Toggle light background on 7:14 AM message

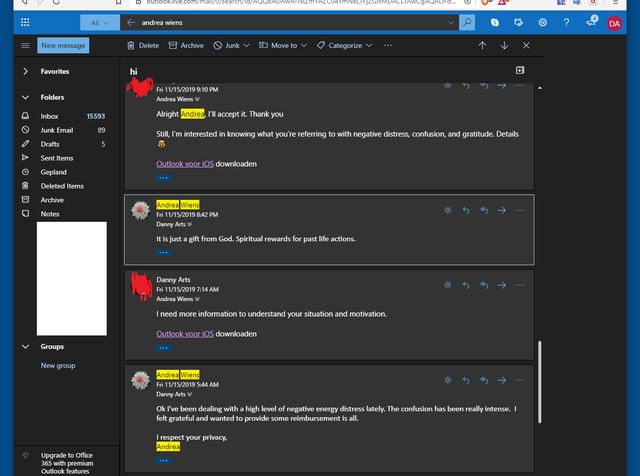[x=448, y=285]
